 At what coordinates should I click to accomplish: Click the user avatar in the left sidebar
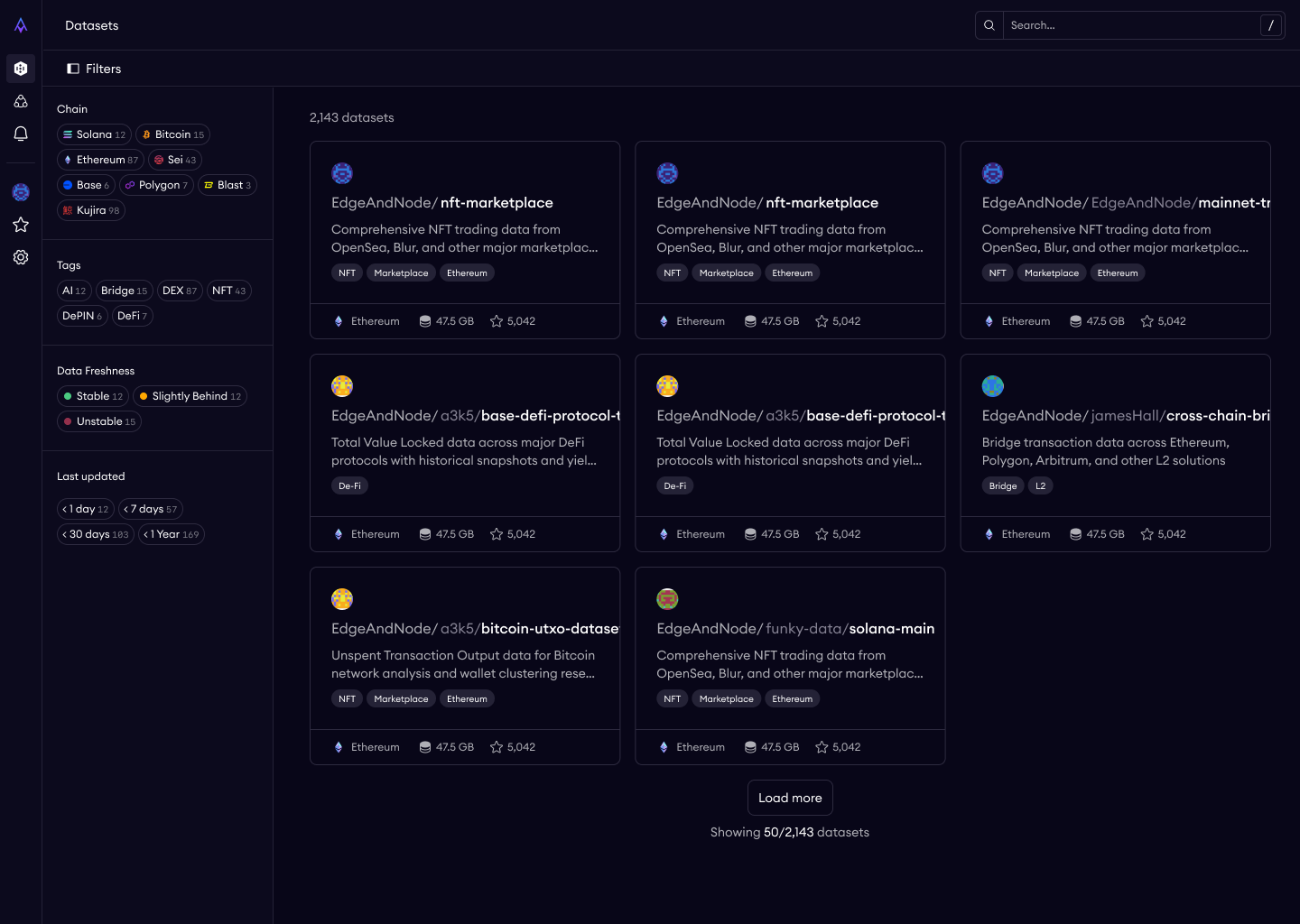(21, 192)
